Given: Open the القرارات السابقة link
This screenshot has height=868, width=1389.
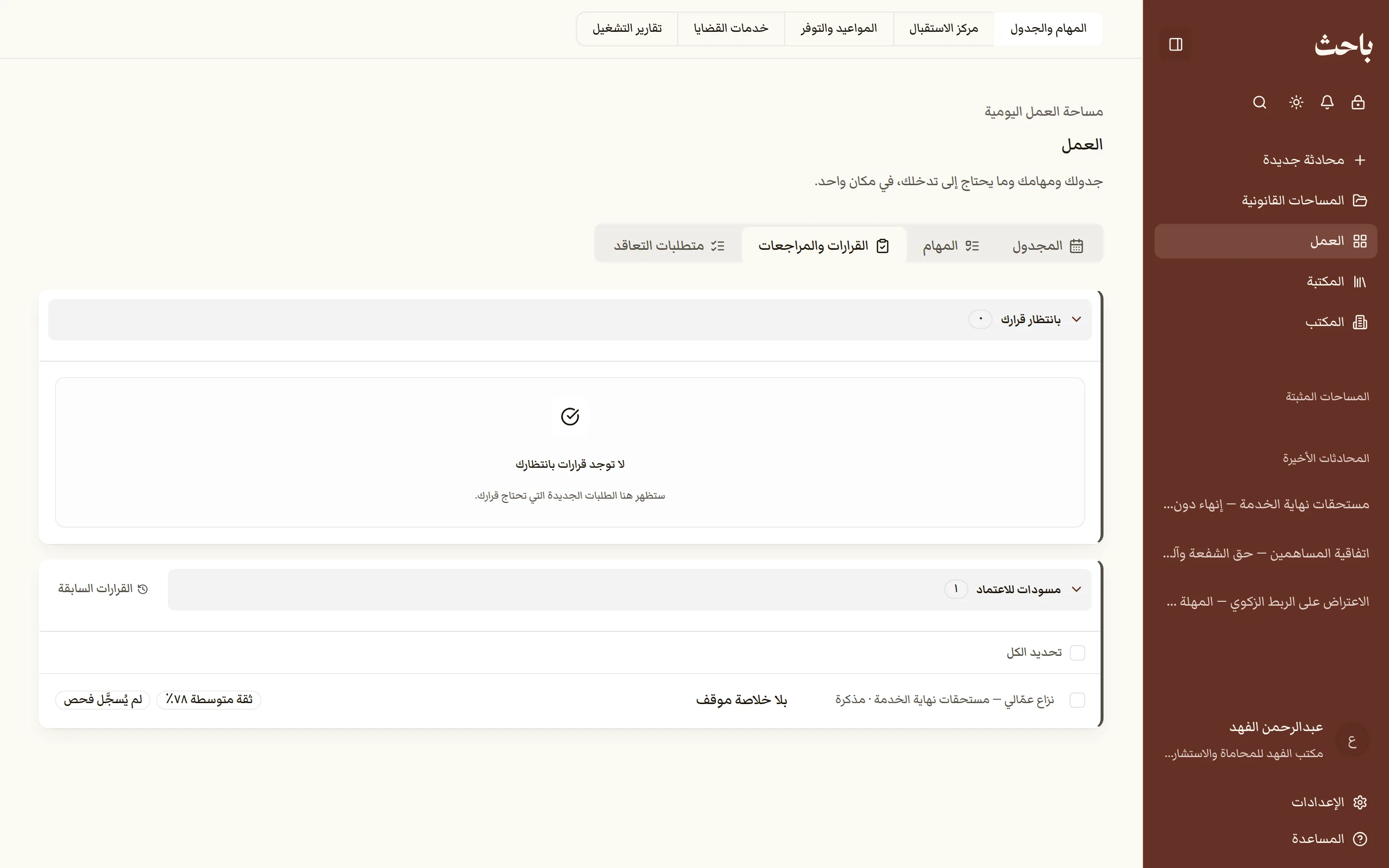Looking at the screenshot, I should click(x=103, y=589).
